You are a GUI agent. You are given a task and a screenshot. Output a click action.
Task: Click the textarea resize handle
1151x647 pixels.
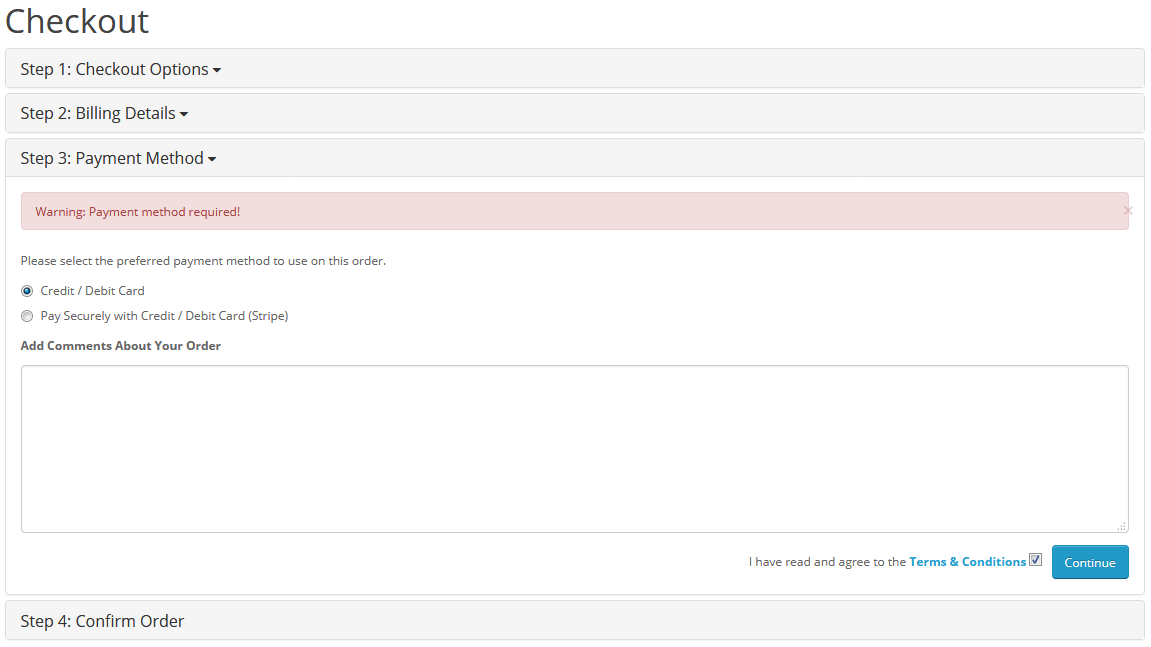coord(1121,525)
